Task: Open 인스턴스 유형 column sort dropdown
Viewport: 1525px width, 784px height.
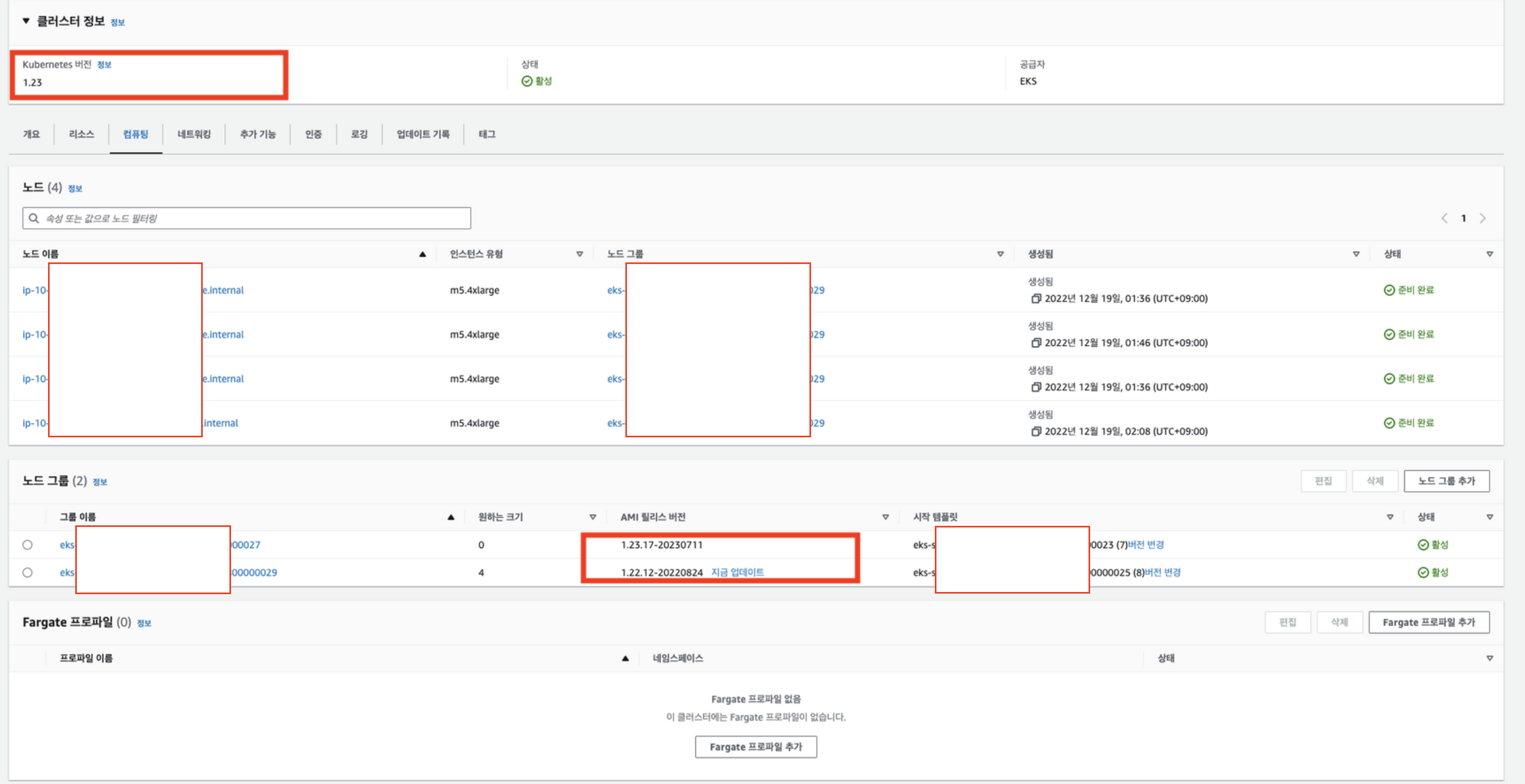Action: click(x=579, y=254)
